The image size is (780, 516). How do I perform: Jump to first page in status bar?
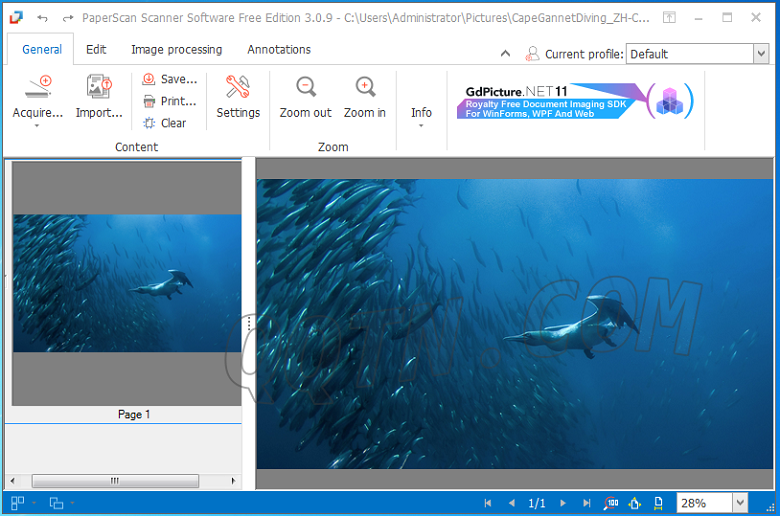(x=488, y=503)
